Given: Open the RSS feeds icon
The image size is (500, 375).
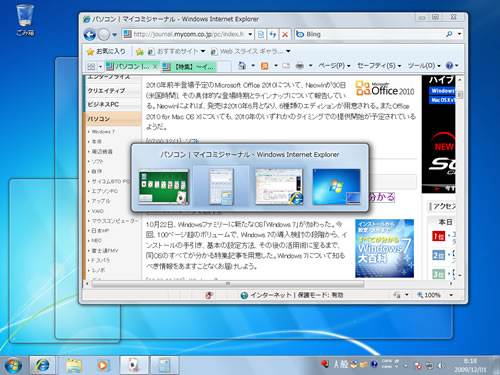Looking at the screenshot, I should (265, 66).
